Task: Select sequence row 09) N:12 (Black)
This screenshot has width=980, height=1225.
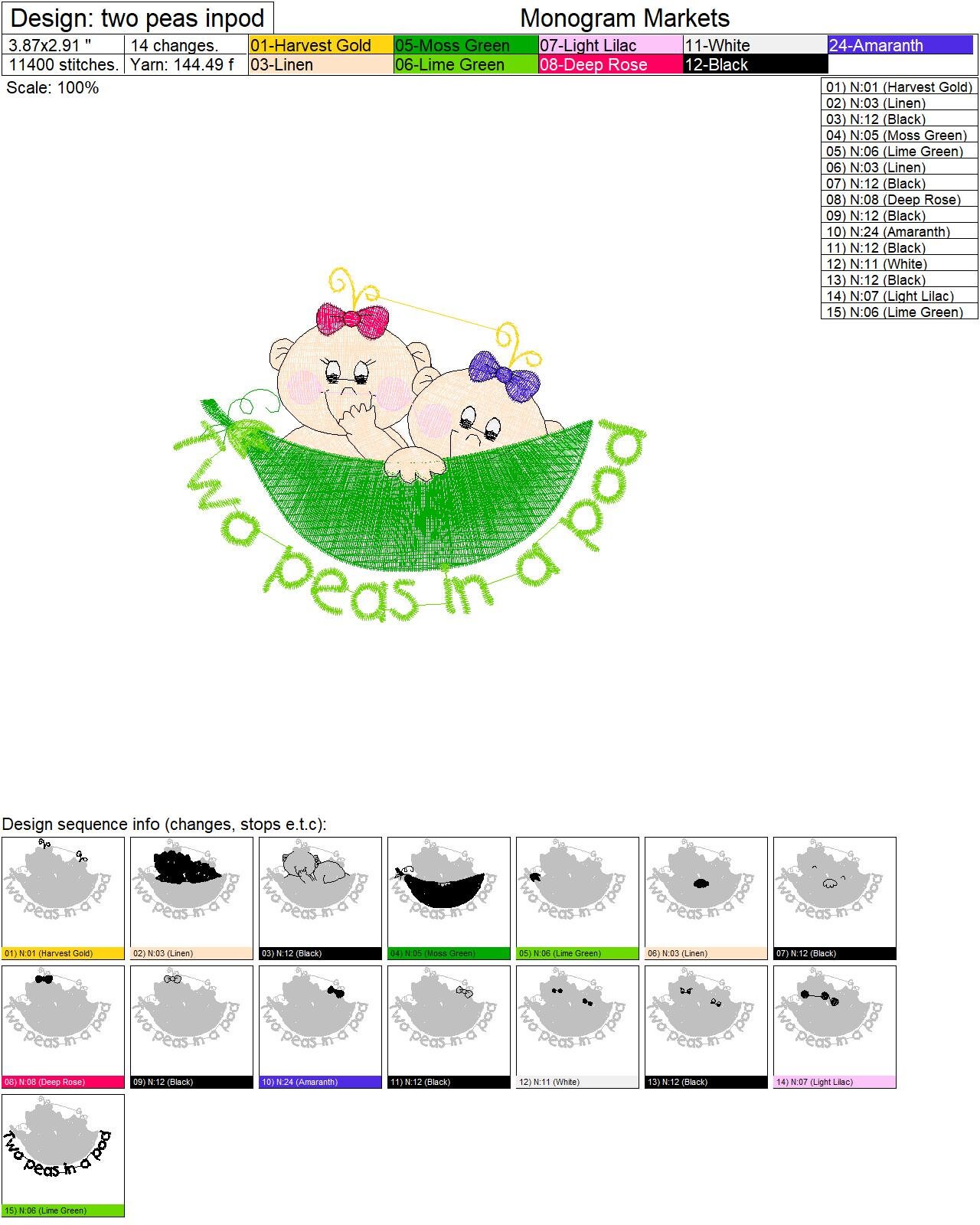Action: (899, 215)
